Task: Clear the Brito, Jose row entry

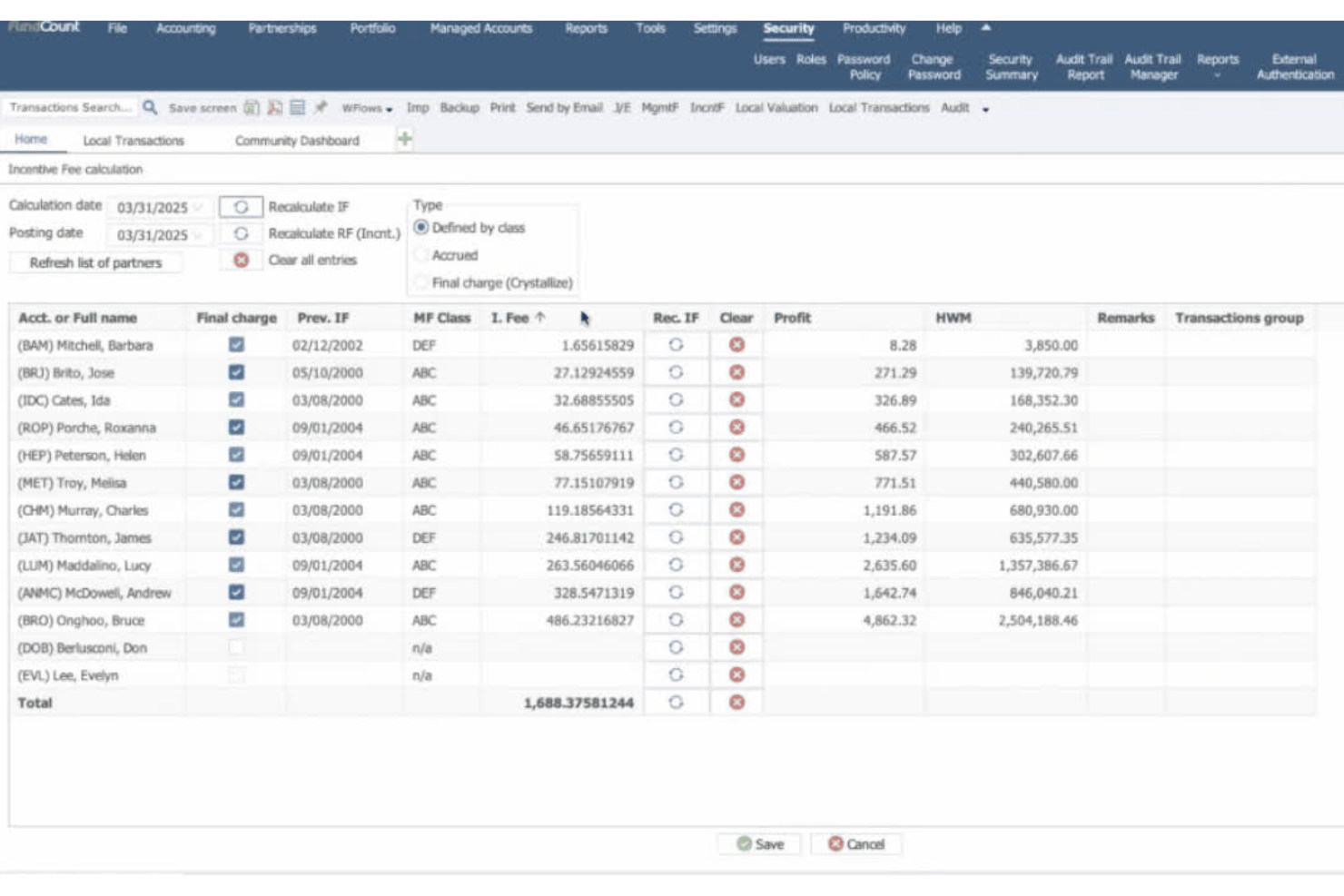Action: point(736,372)
